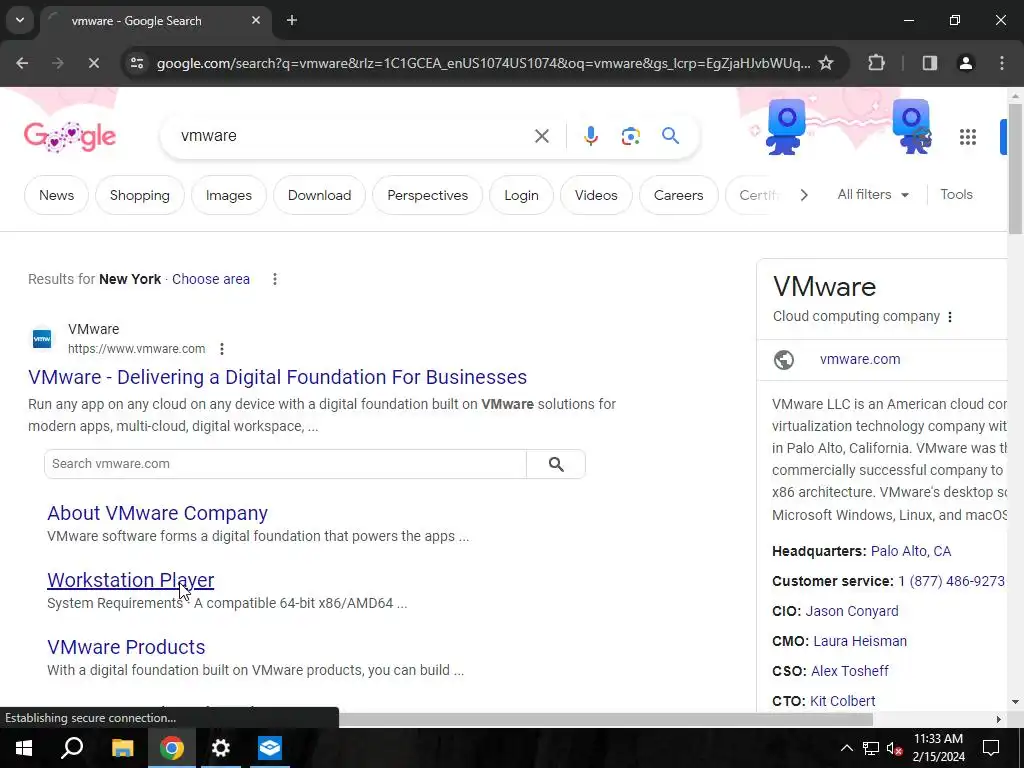Open search Tools
1024x768 pixels.
click(x=956, y=195)
